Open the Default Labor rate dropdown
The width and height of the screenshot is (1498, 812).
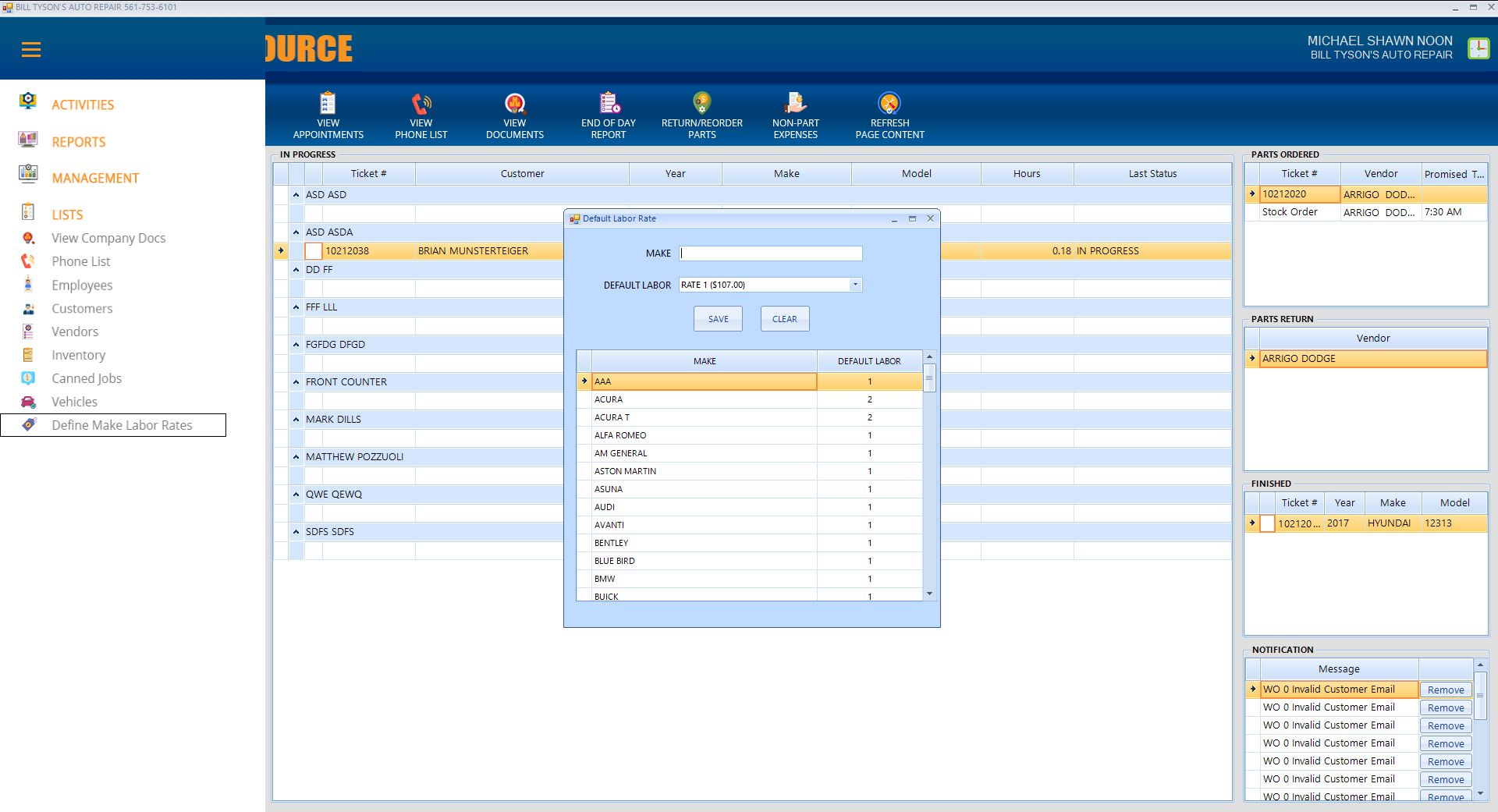pyautogui.click(x=855, y=285)
